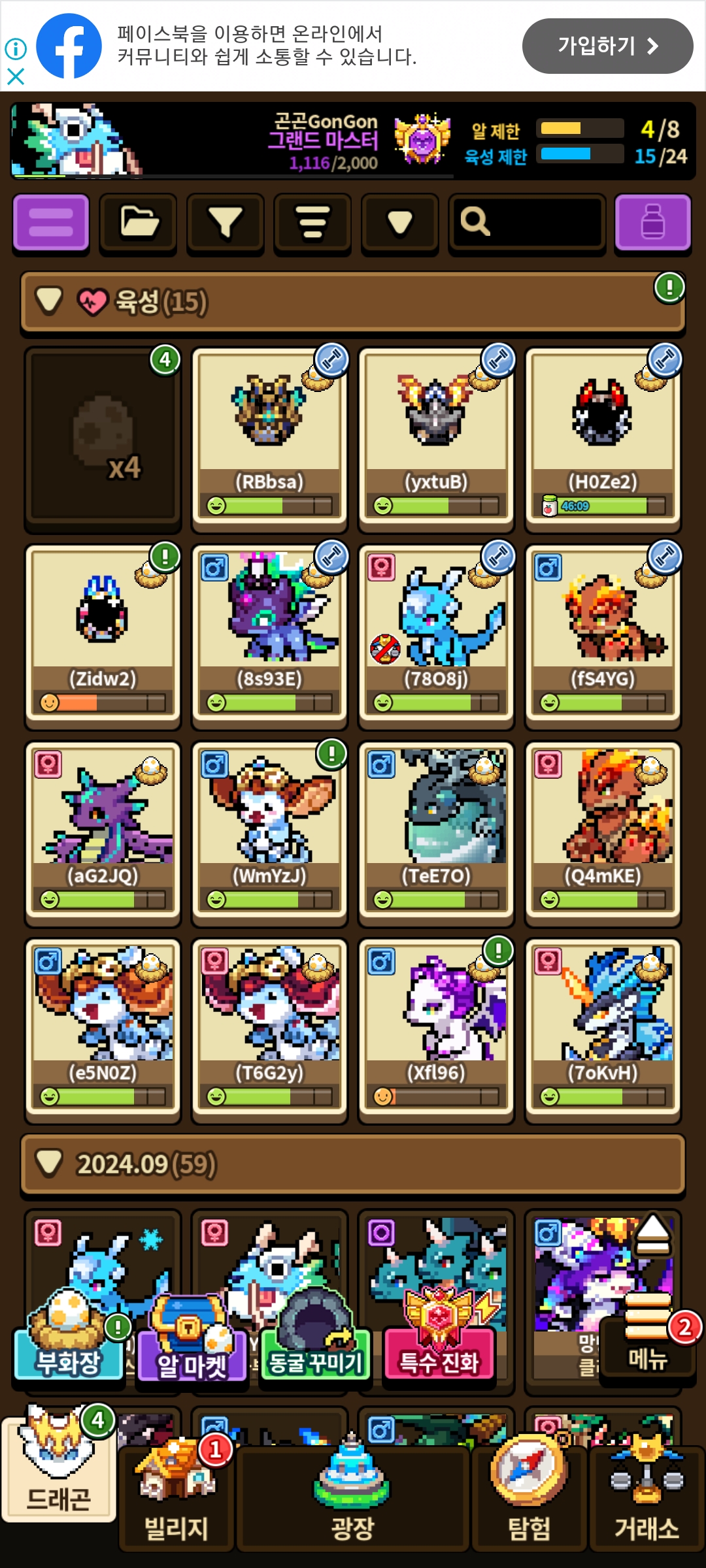Open the heart-shaped dropdown in toolbar

[399, 223]
